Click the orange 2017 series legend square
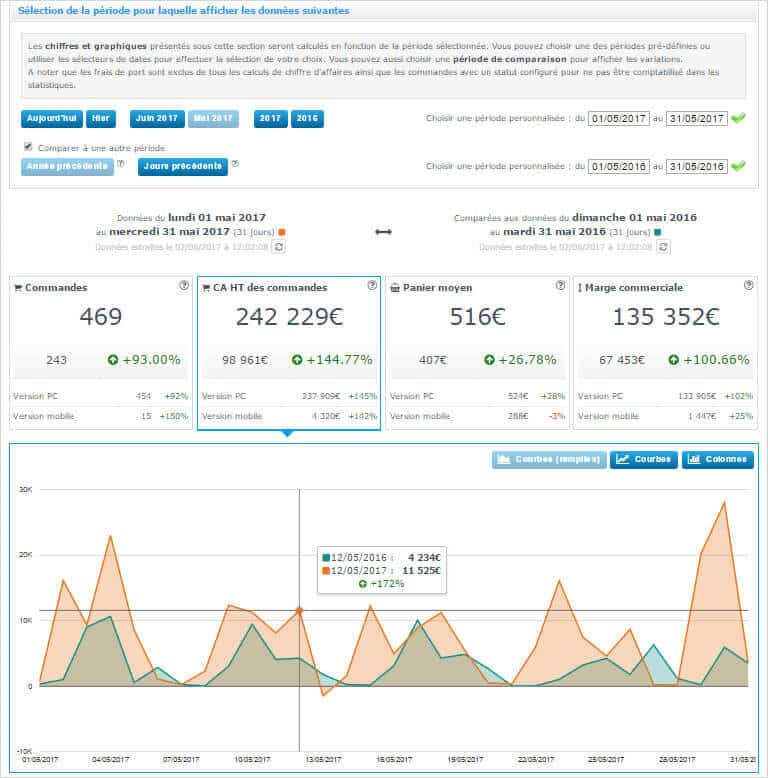Screen dimensions: 768x778 click(282, 232)
